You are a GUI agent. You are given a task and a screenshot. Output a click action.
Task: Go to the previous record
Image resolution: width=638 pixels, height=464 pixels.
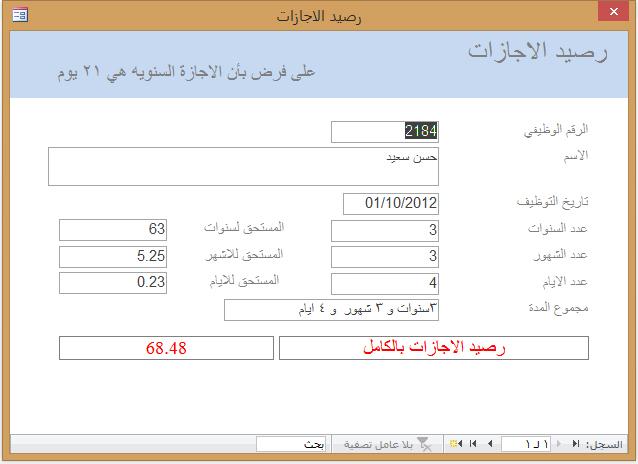pyautogui.click(x=561, y=443)
